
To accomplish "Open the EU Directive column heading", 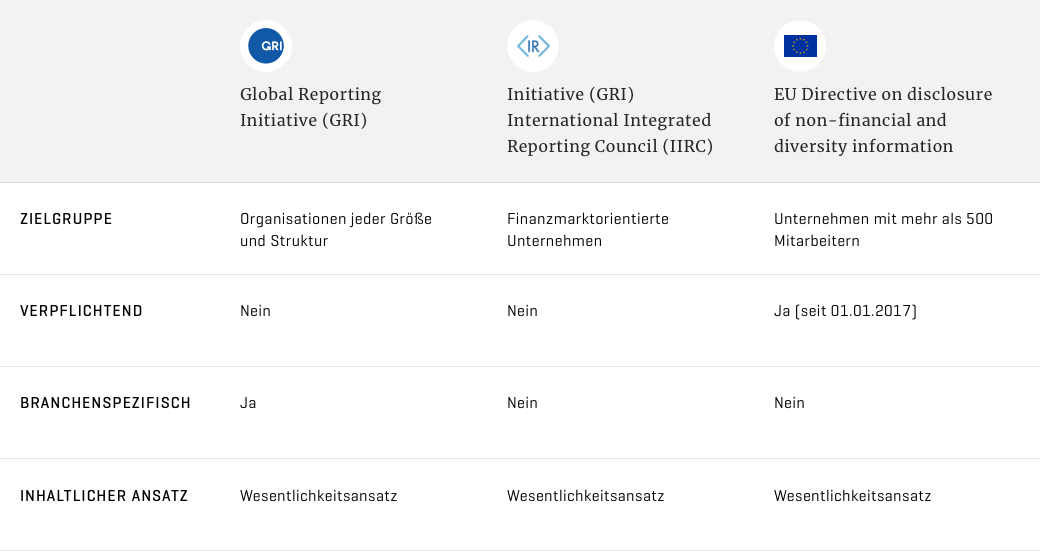I will (883, 120).
